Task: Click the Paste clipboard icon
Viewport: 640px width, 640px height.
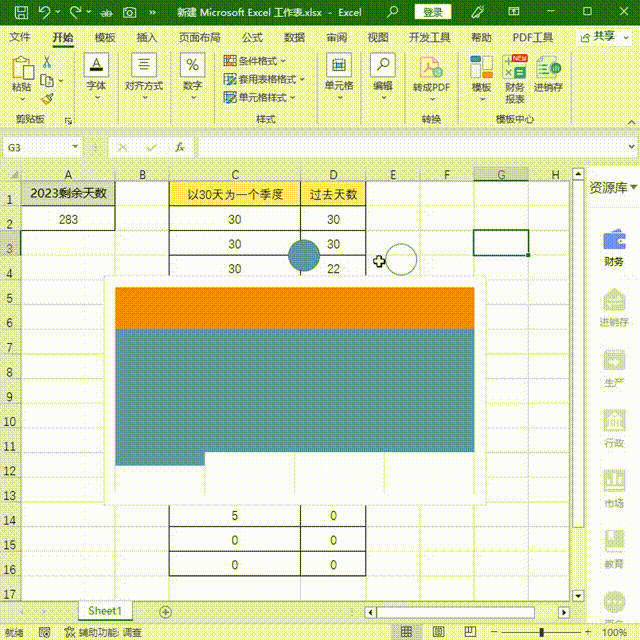Action: (x=22, y=68)
